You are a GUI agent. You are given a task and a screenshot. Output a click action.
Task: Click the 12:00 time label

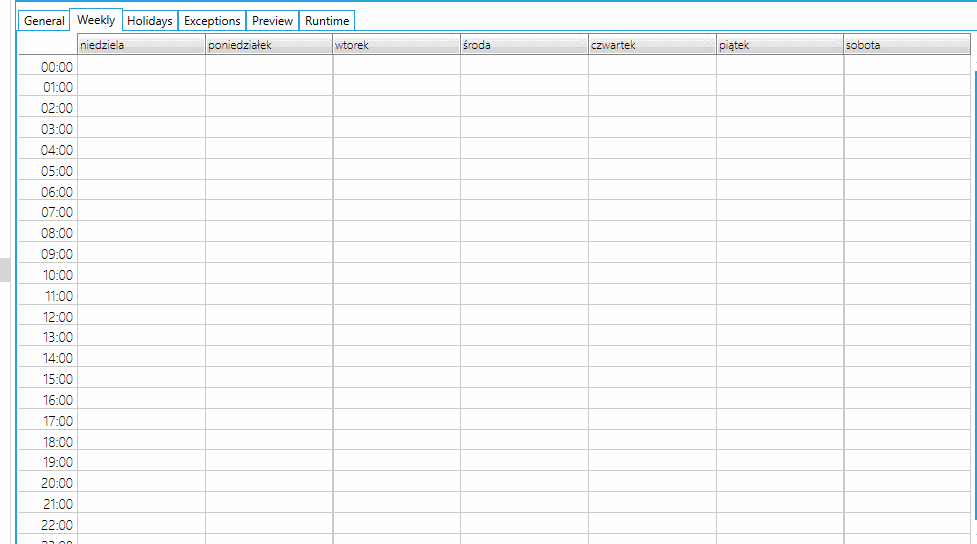pos(57,317)
